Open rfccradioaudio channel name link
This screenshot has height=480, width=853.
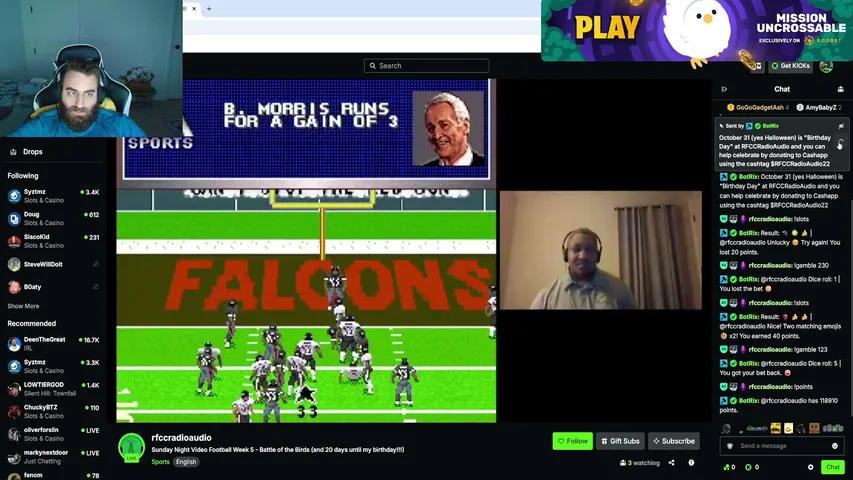181,438
